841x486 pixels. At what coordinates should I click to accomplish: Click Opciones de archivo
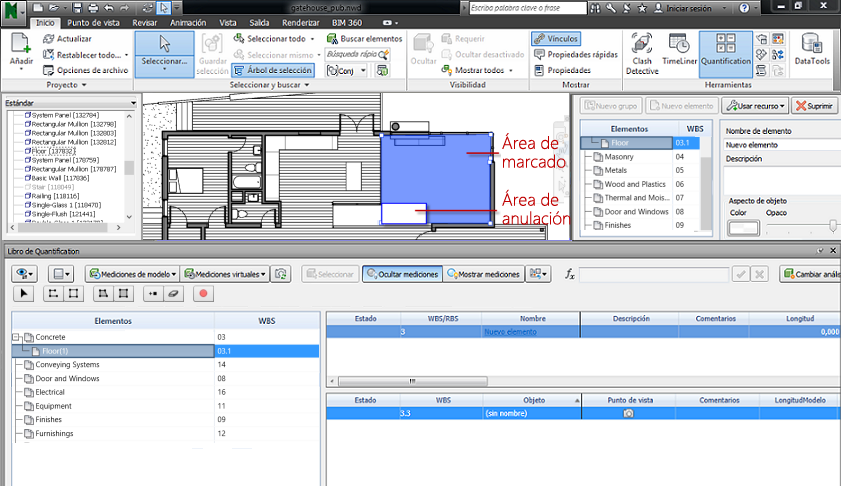pos(85,70)
